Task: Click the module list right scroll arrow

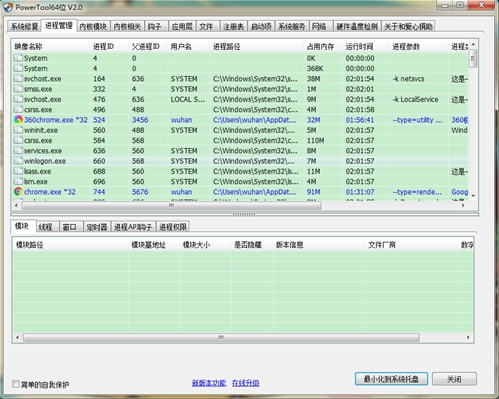Action: click(468, 337)
